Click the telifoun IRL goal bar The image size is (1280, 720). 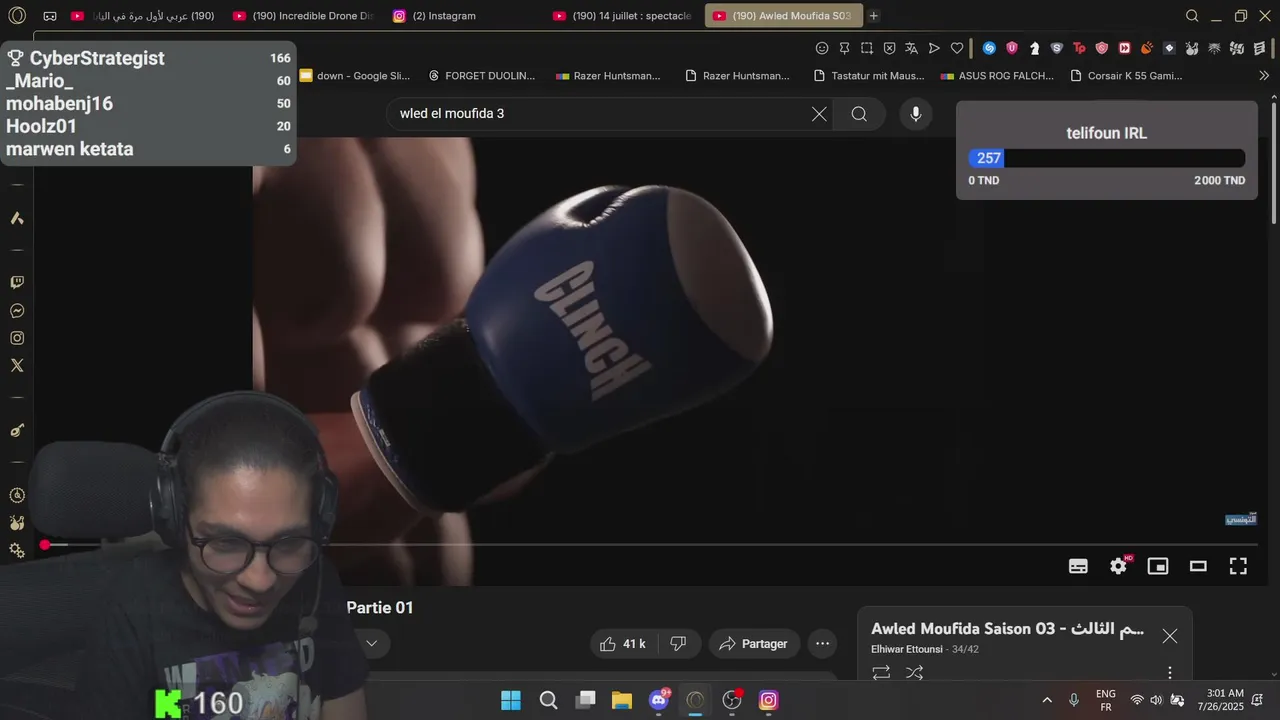pyautogui.click(x=1107, y=158)
